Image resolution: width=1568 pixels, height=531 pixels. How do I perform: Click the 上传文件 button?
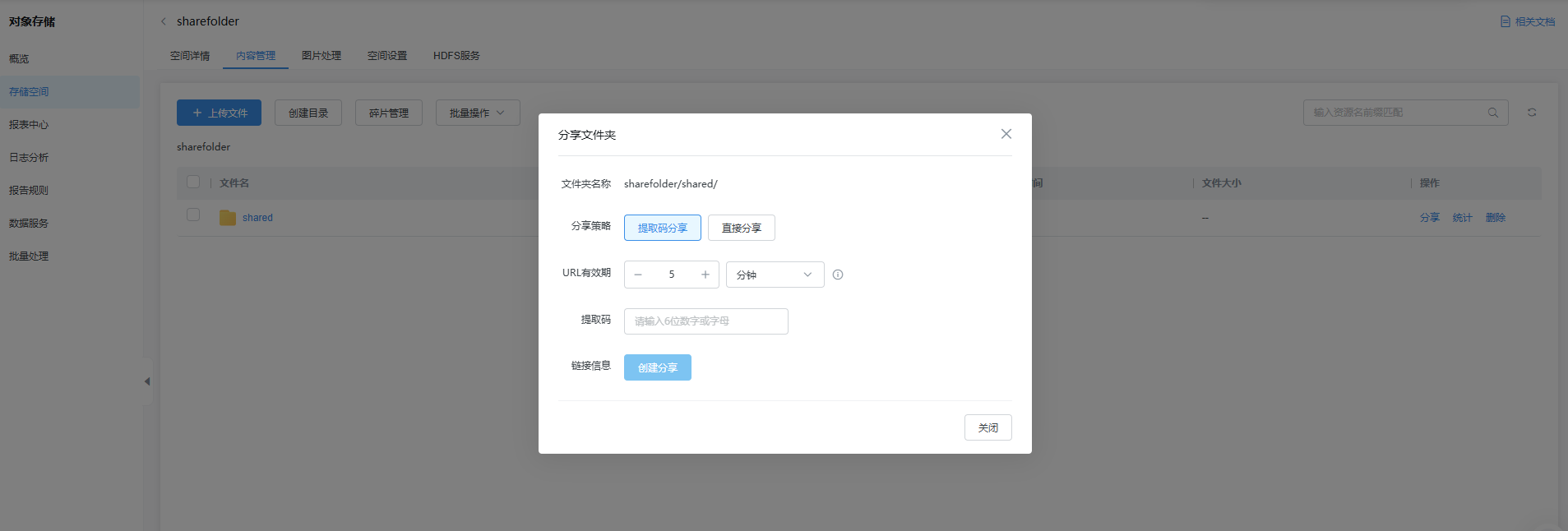click(x=219, y=113)
